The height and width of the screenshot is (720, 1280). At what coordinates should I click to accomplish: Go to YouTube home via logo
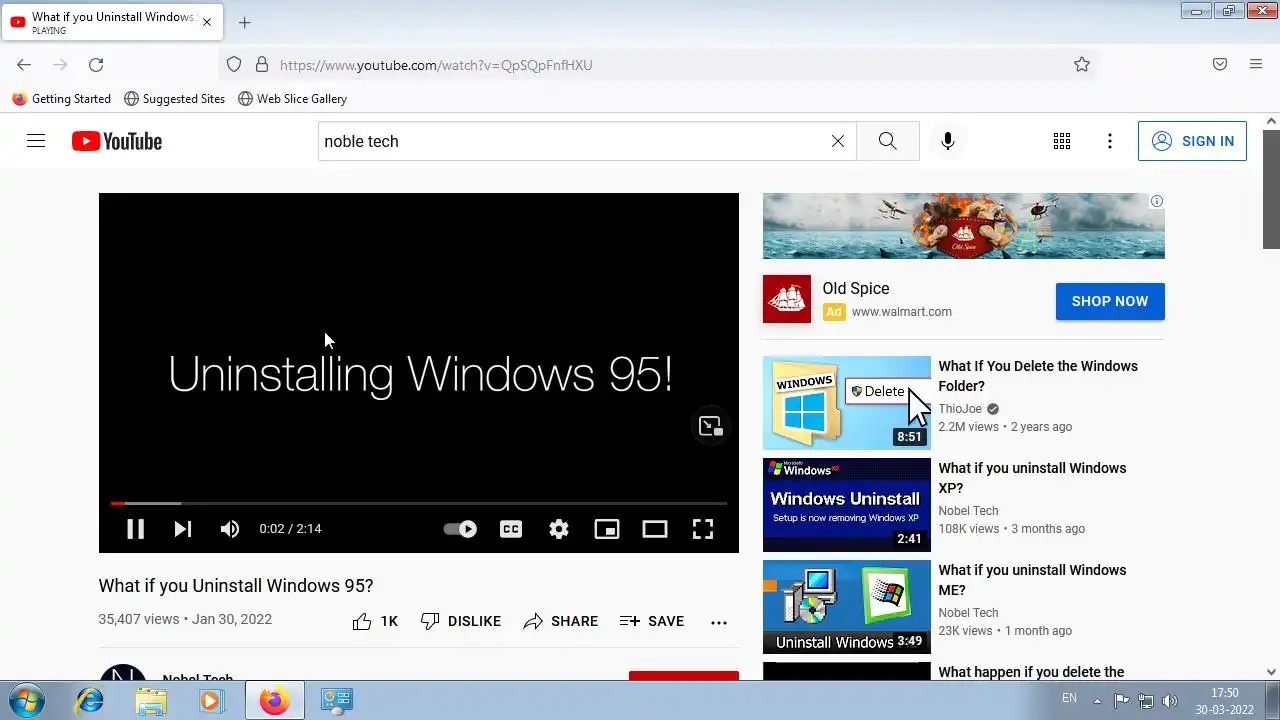[117, 141]
